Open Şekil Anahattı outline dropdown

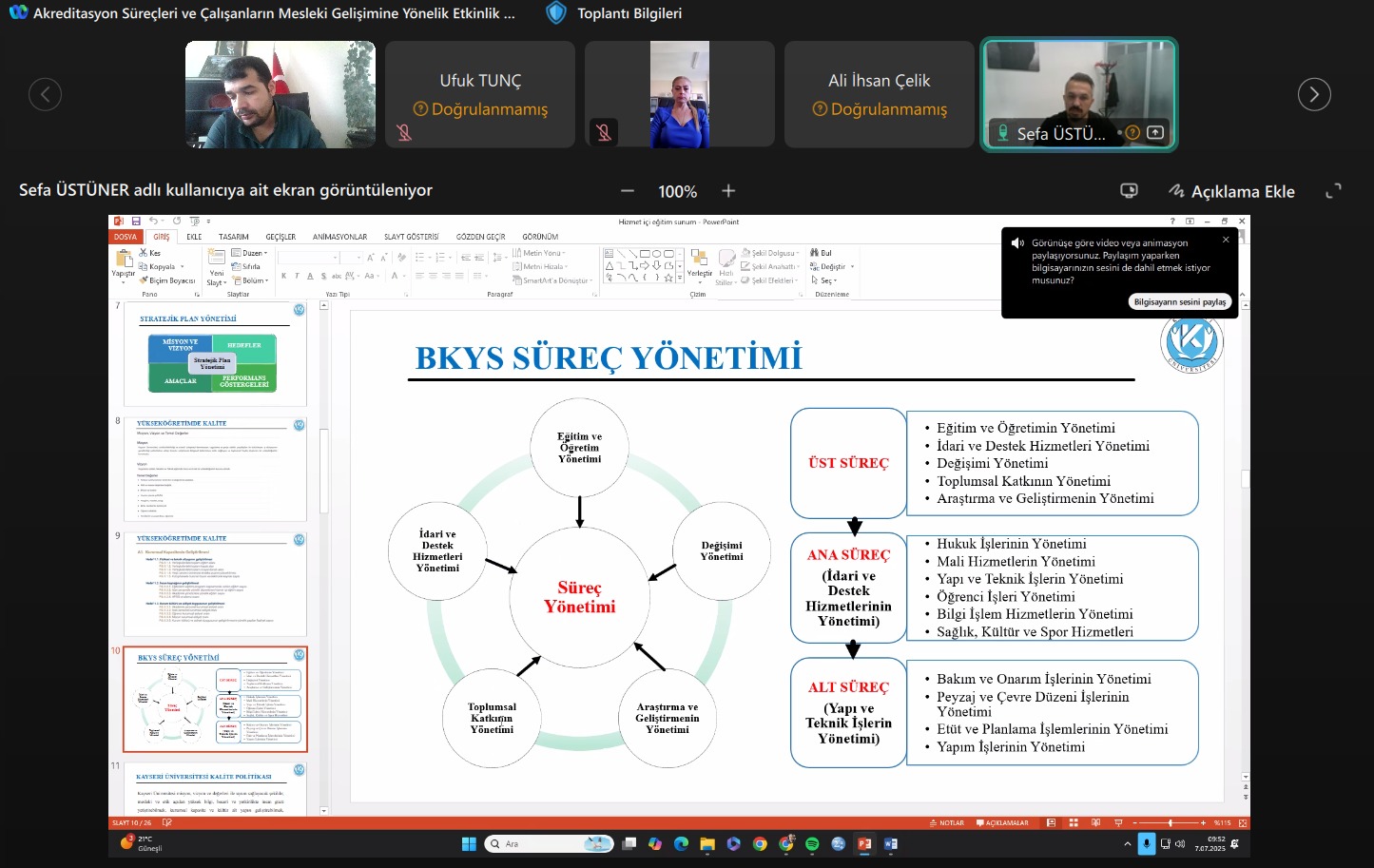770,267
